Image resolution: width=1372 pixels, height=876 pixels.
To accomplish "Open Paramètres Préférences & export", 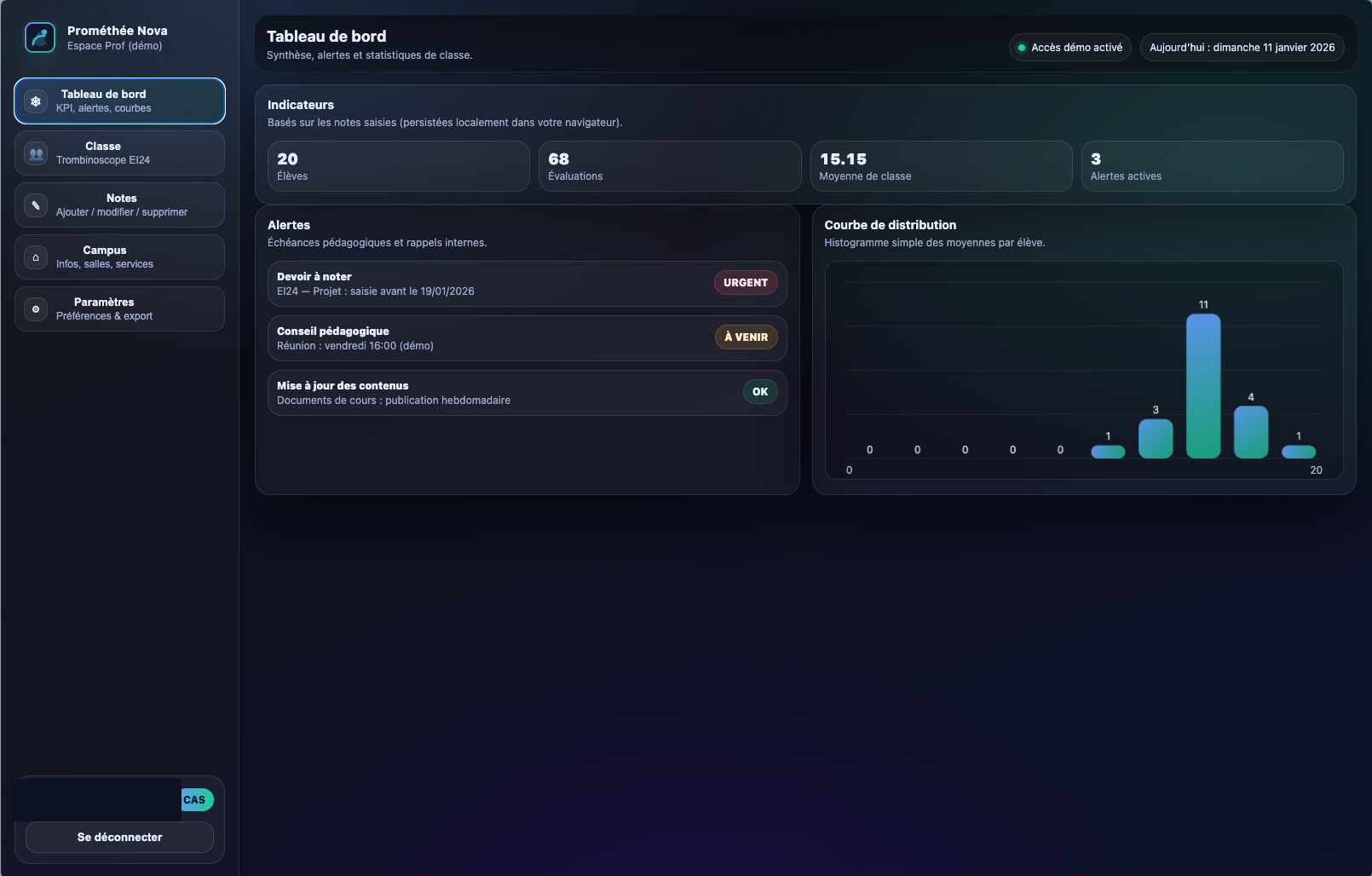I will 119,309.
